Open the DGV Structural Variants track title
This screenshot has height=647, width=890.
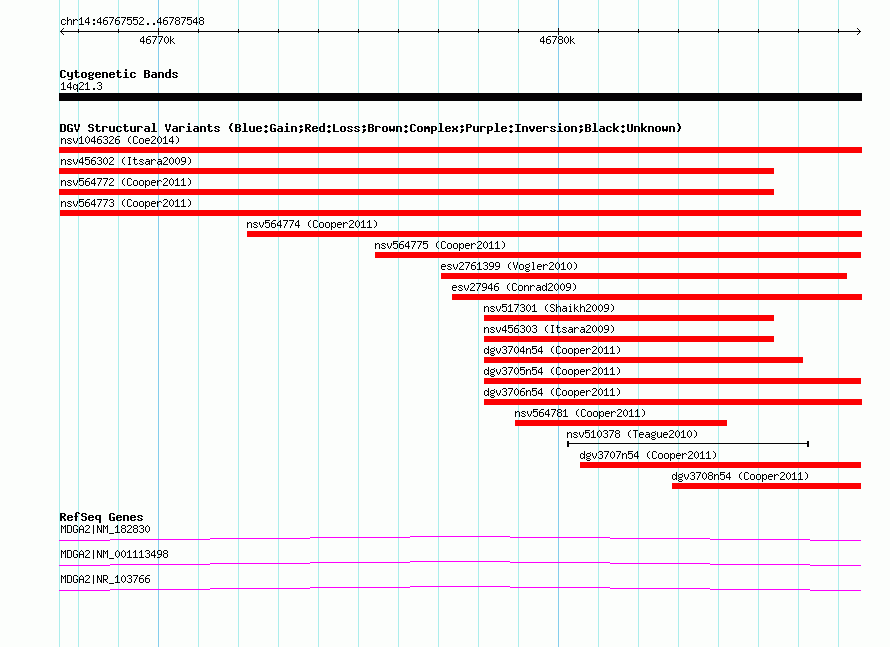point(371,128)
